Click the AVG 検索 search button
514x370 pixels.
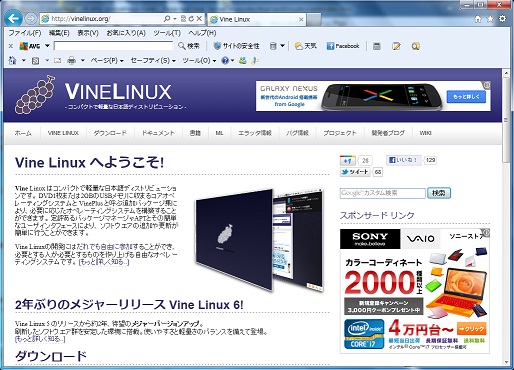(x=189, y=46)
